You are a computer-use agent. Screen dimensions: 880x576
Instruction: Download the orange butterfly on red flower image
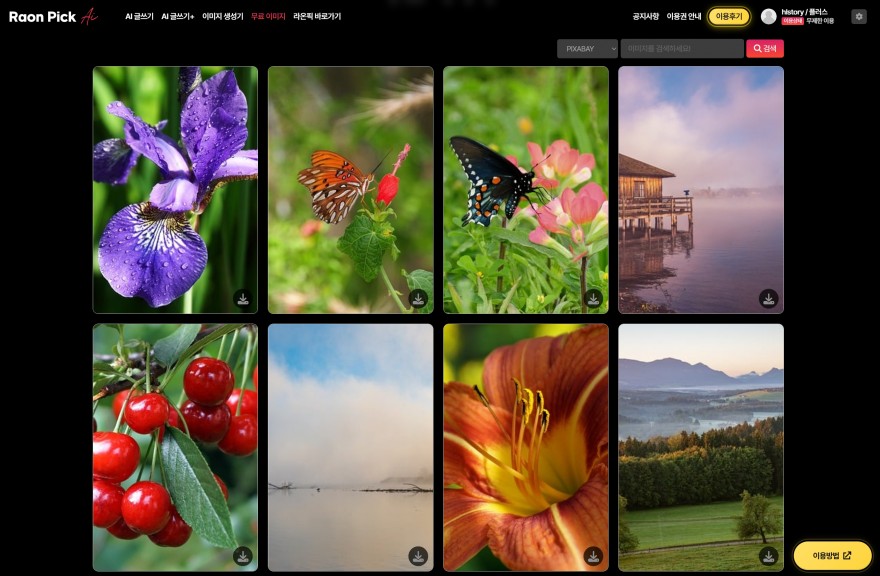418,298
